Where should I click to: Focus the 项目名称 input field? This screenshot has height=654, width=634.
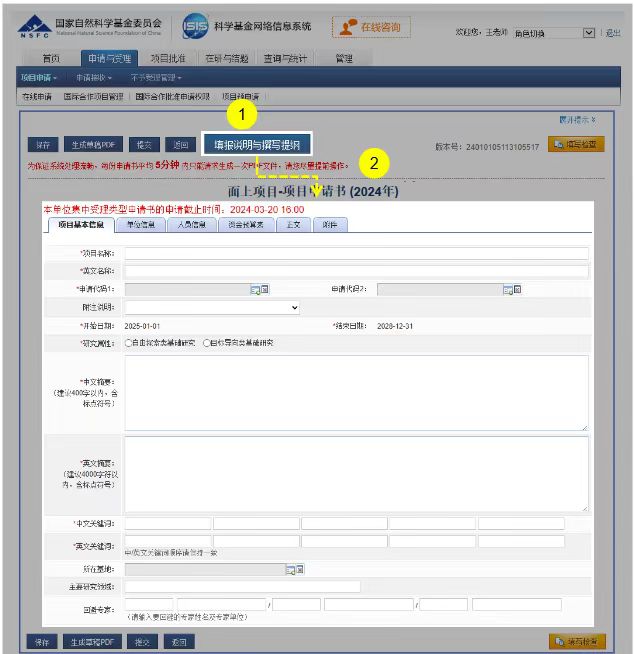click(x=356, y=253)
